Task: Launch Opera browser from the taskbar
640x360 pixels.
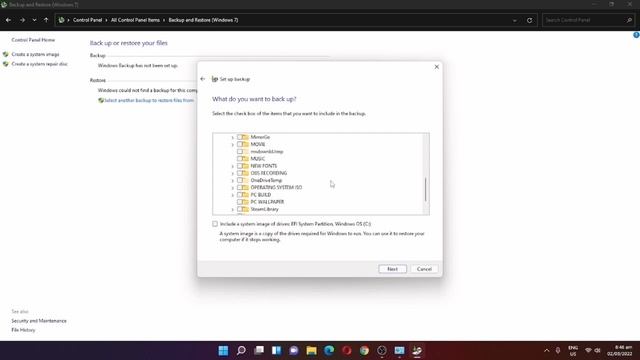Action: [x=347, y=351]
